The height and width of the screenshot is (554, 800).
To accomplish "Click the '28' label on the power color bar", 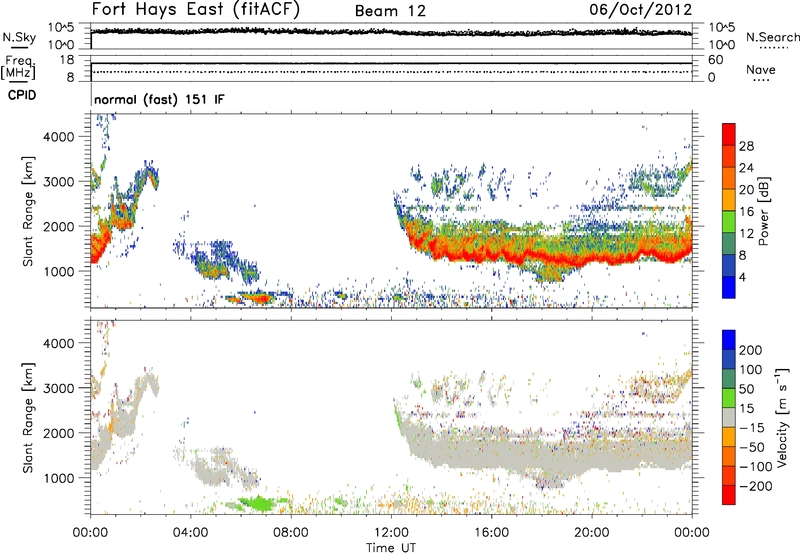I will click(746, 146).
